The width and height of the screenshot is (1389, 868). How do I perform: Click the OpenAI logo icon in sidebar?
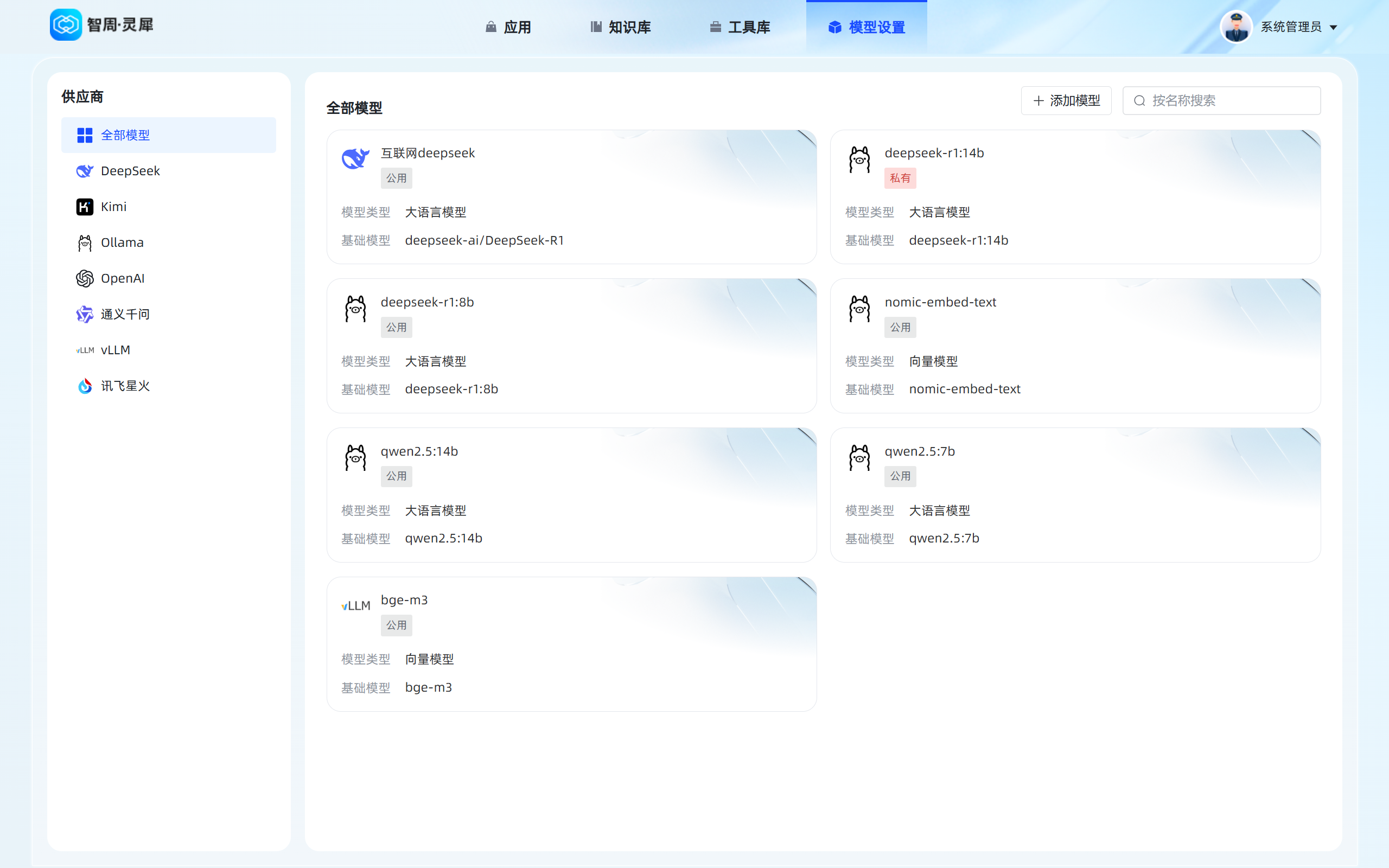(x=85, y=278)
